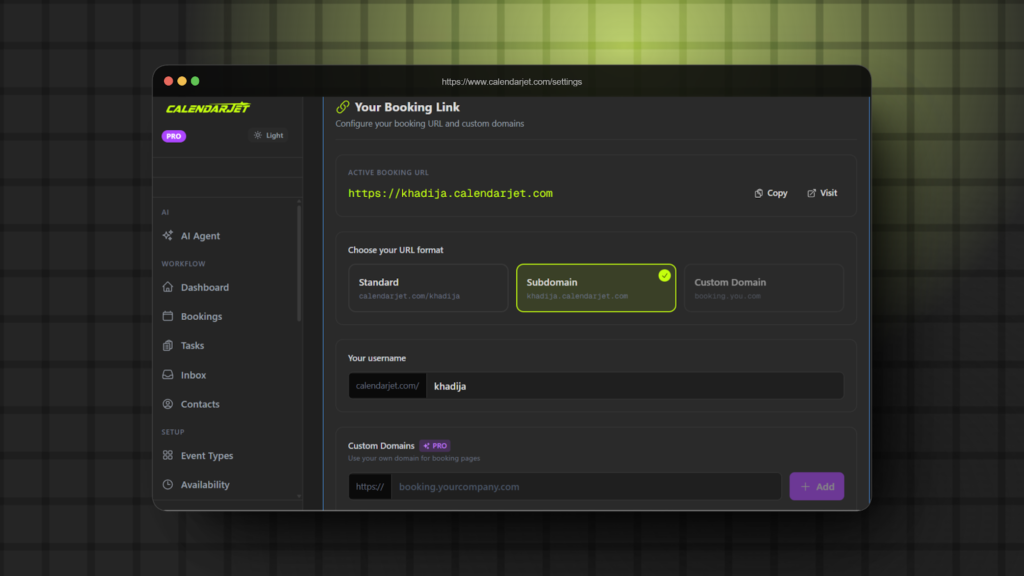Click the Event Types grid icon
Image resolution: width=1024 pixels, height=576 pixels.
168,456
